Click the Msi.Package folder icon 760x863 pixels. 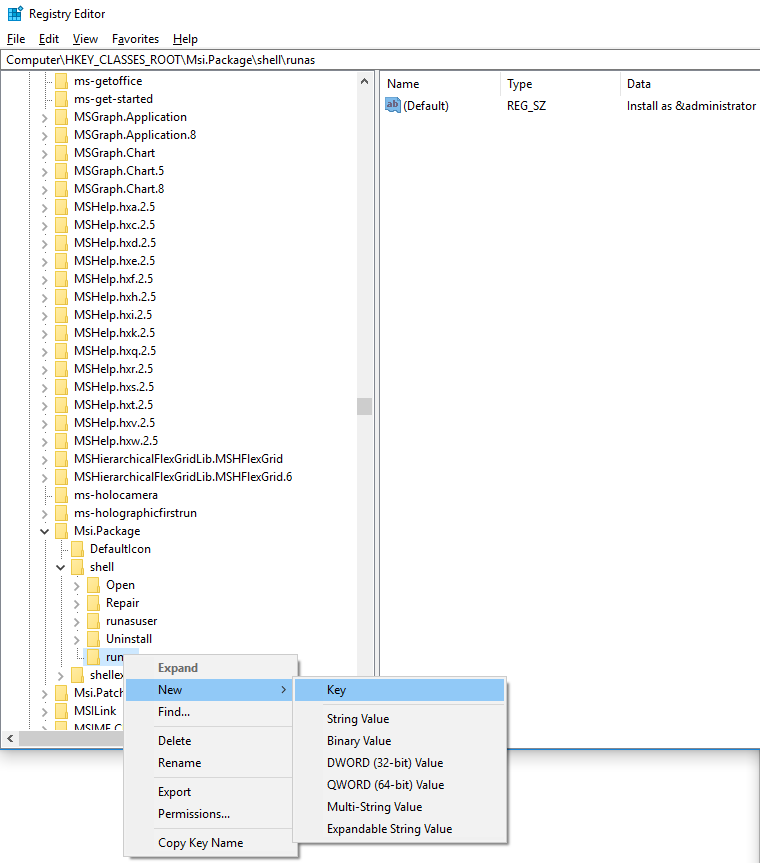pyautogui.click(x=62, y=531)
